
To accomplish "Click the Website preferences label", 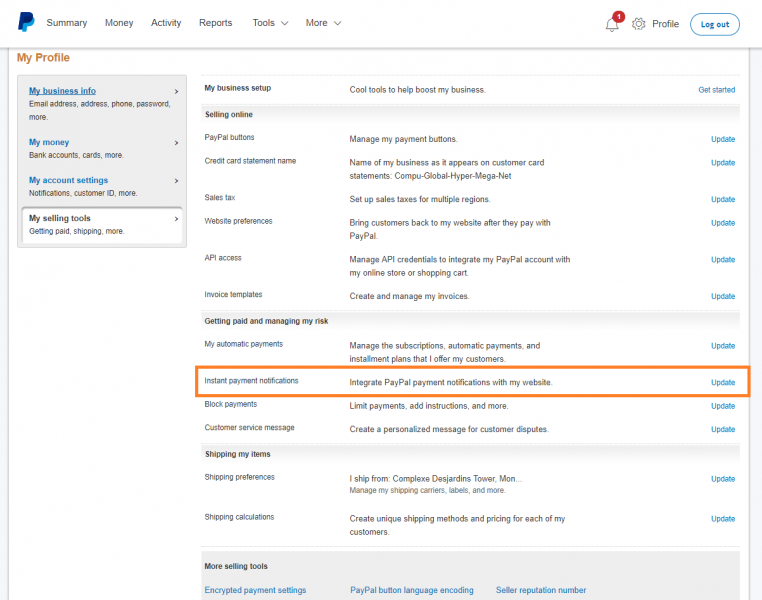I will 238,221.
